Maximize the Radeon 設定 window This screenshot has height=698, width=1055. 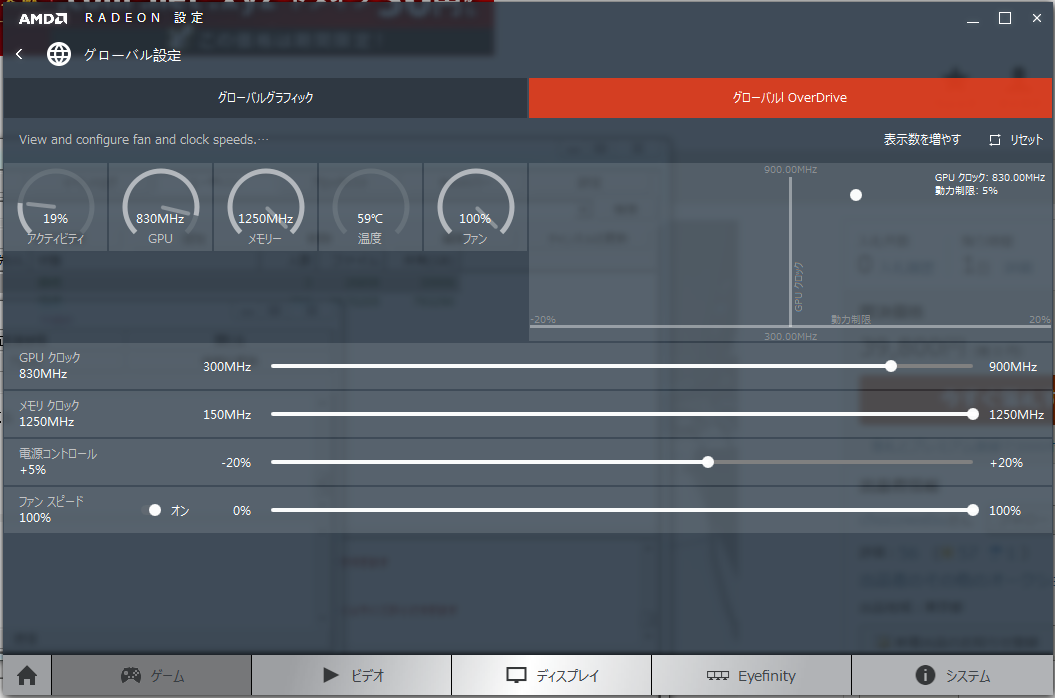pyautogui.click(x=1005, y=19)
